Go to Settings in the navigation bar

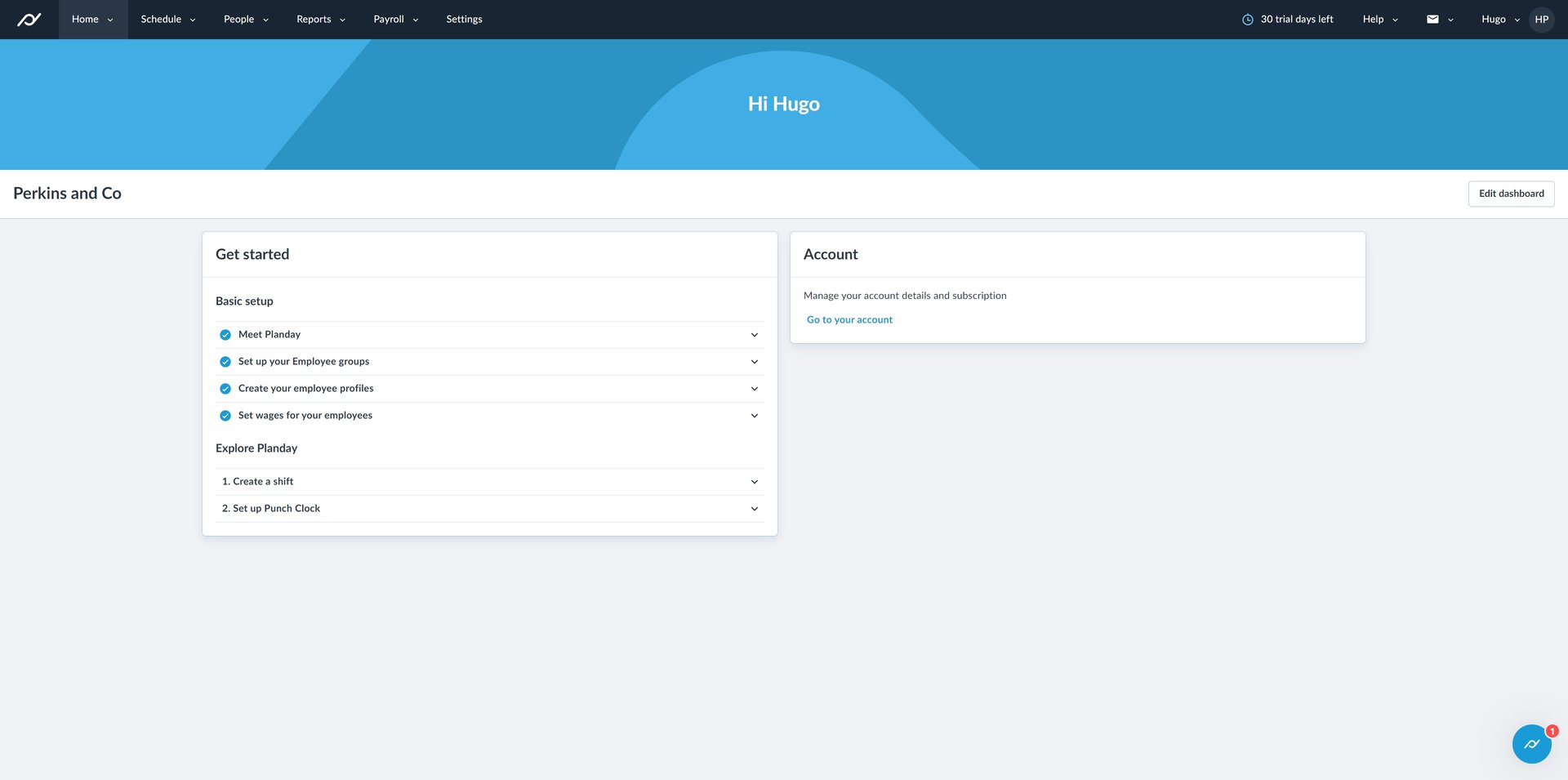pos(464,20)
